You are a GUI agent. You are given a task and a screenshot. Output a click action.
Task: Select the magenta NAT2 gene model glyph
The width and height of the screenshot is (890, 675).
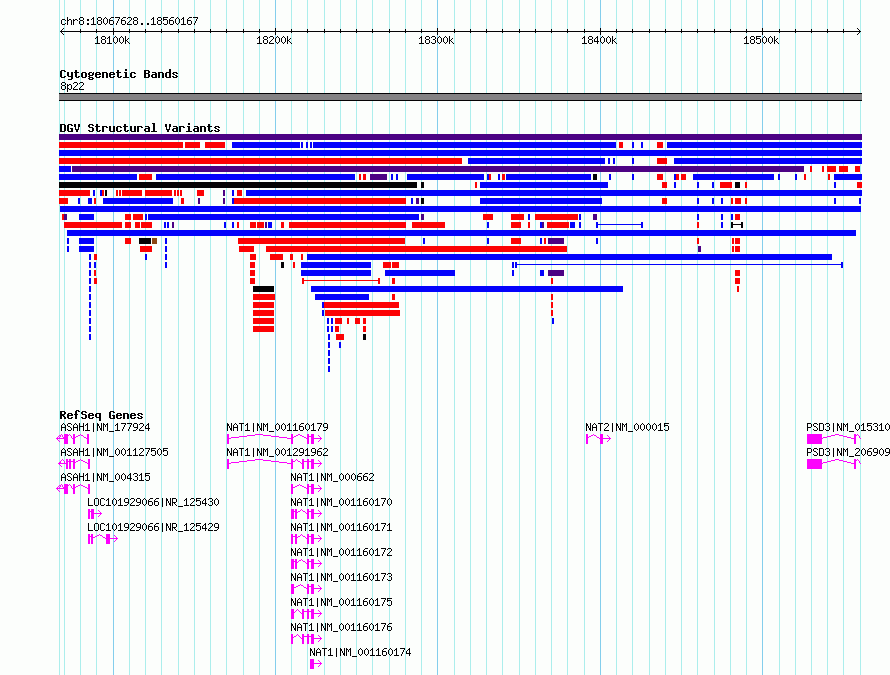[598, 439]
